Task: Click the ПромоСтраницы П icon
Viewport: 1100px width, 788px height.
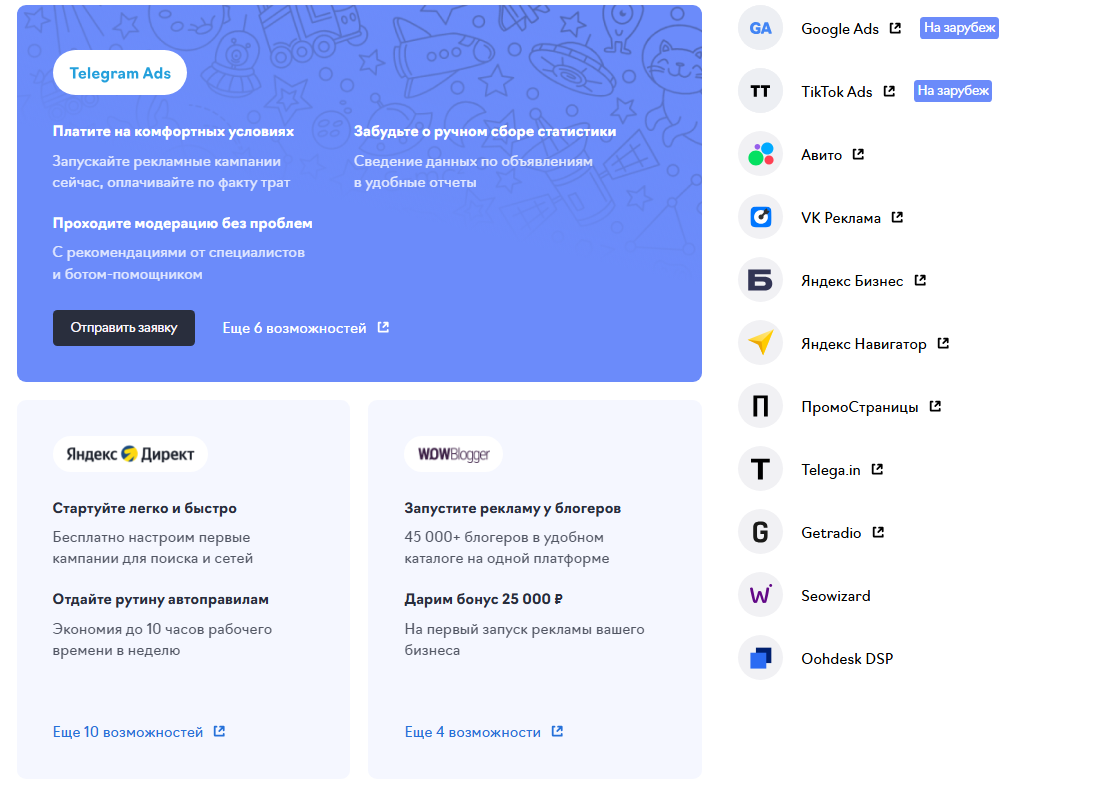Action: coord(760,406)
